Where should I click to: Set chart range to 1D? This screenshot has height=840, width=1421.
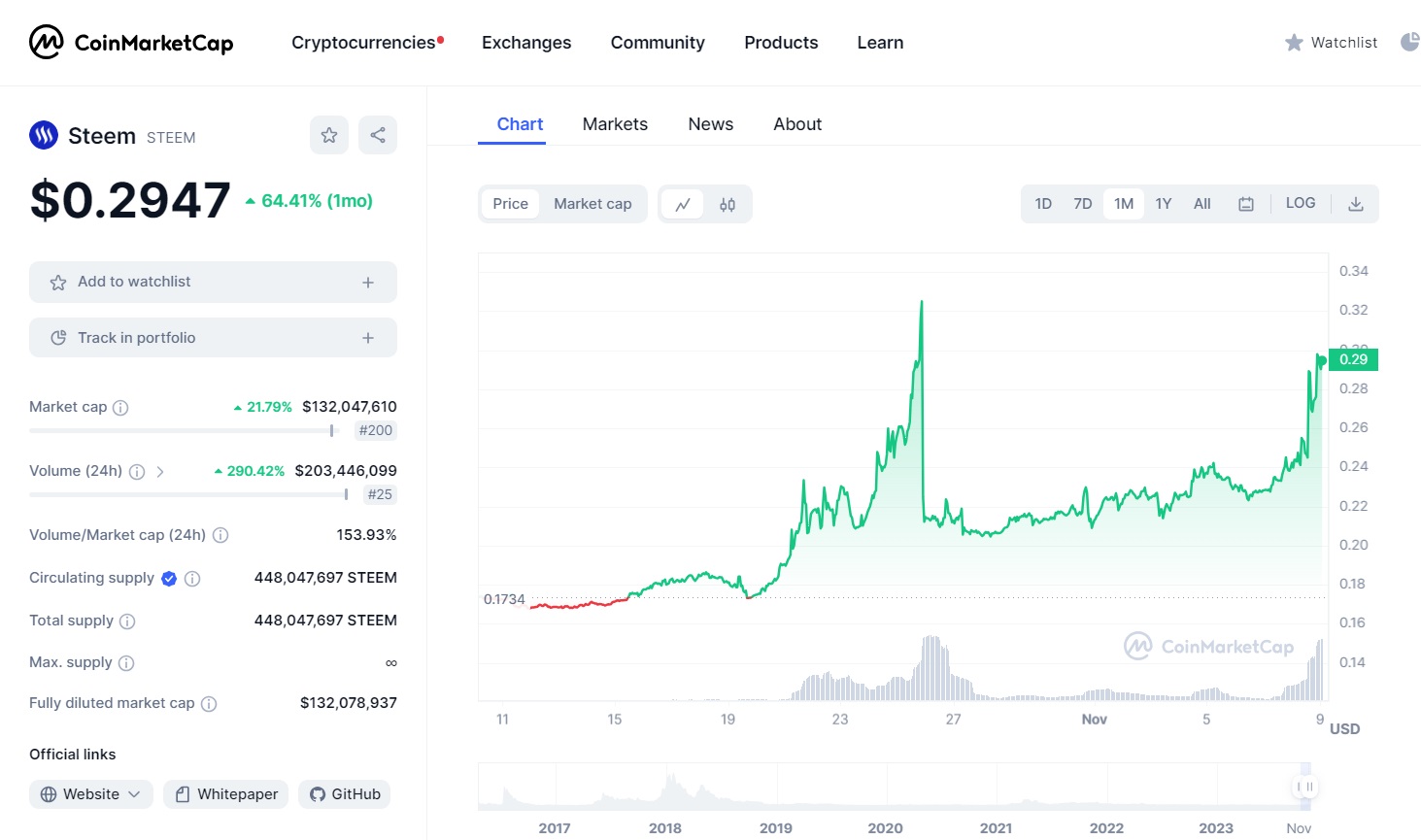[1043, 204]
